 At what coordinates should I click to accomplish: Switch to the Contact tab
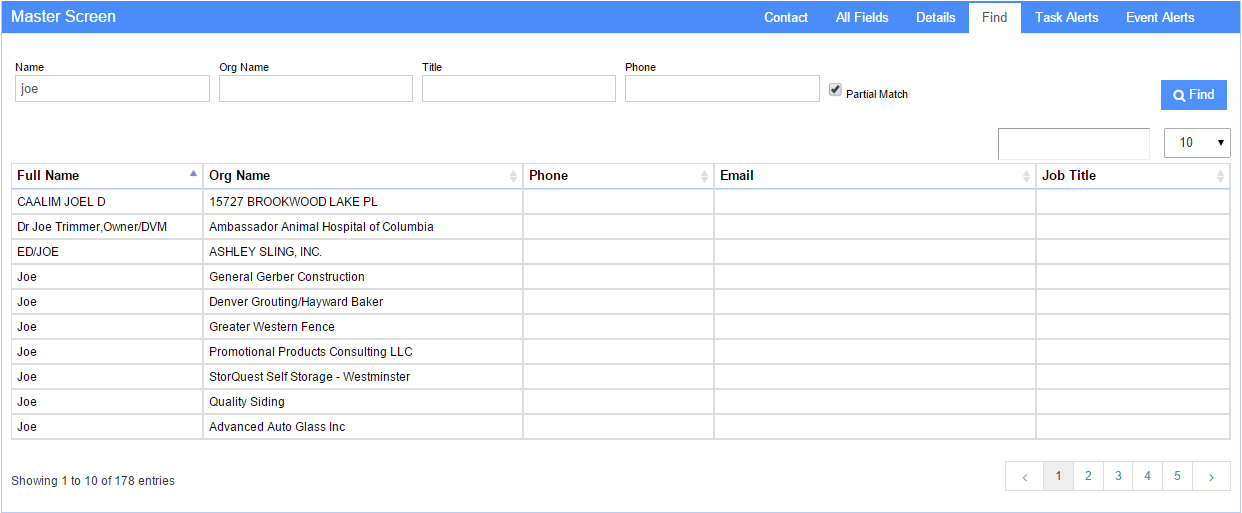(x=786, y=17)
